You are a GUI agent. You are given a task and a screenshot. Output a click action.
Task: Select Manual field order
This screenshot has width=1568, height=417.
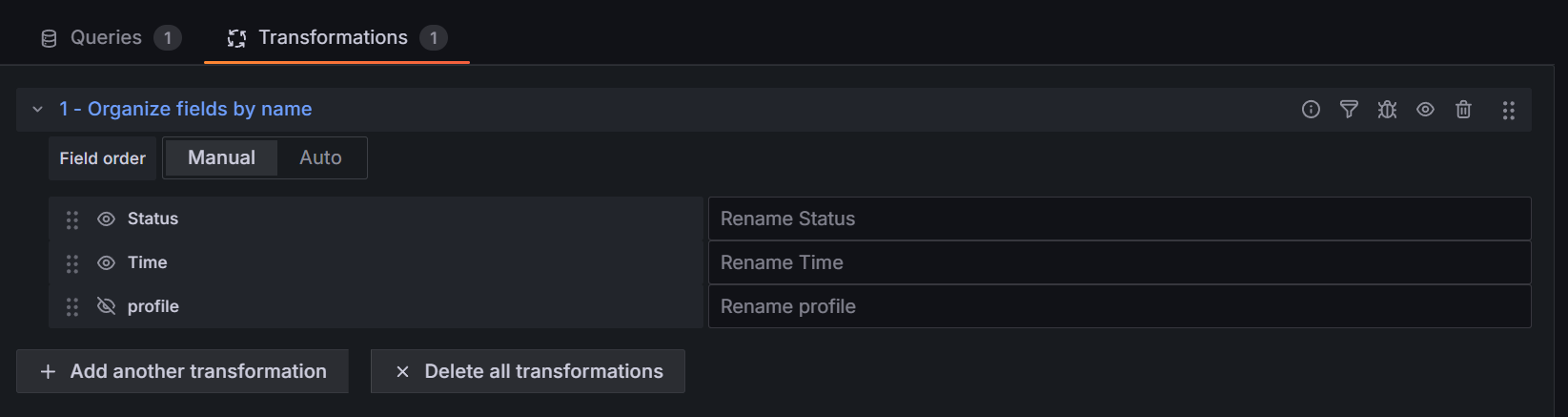click(221, 158)
